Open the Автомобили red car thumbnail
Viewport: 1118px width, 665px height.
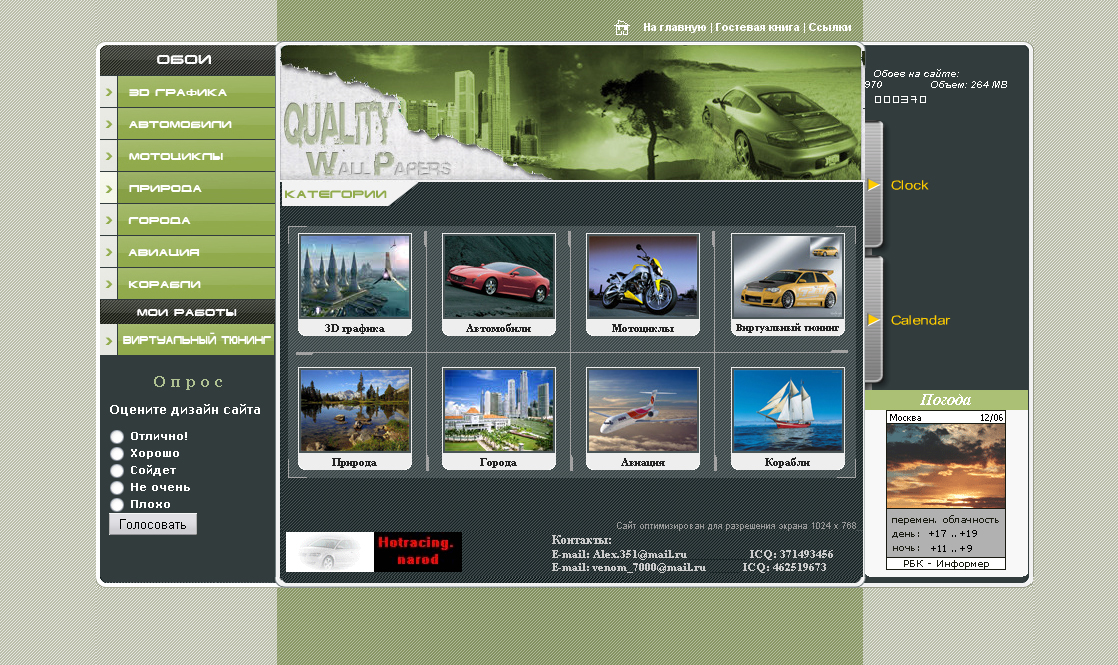498,276
